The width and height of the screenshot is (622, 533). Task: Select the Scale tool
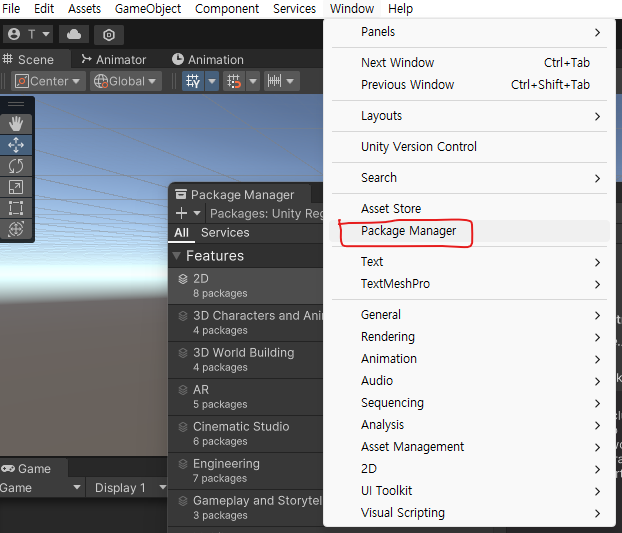coord(16,187)
